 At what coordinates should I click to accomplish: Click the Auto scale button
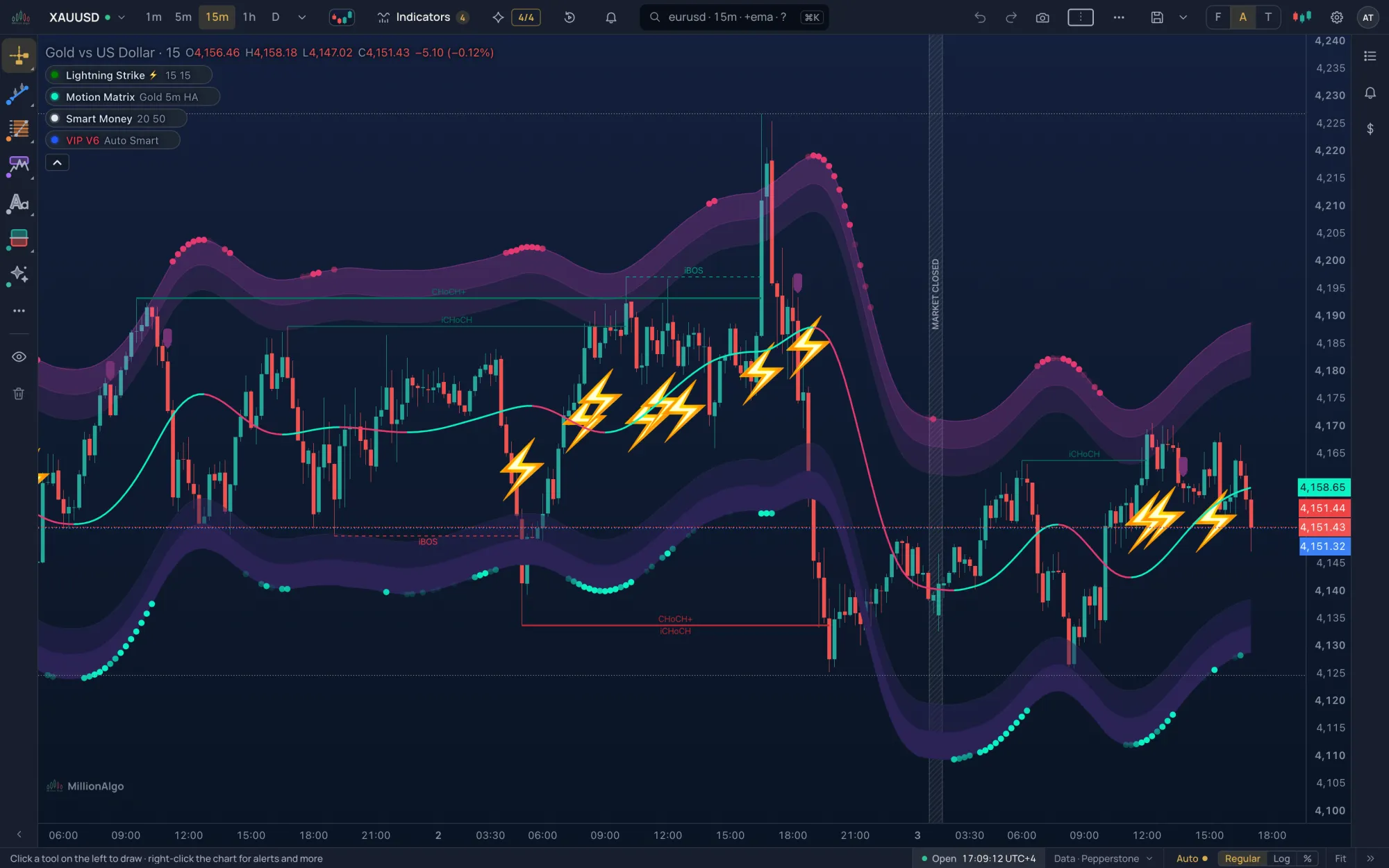point(1191,858)
